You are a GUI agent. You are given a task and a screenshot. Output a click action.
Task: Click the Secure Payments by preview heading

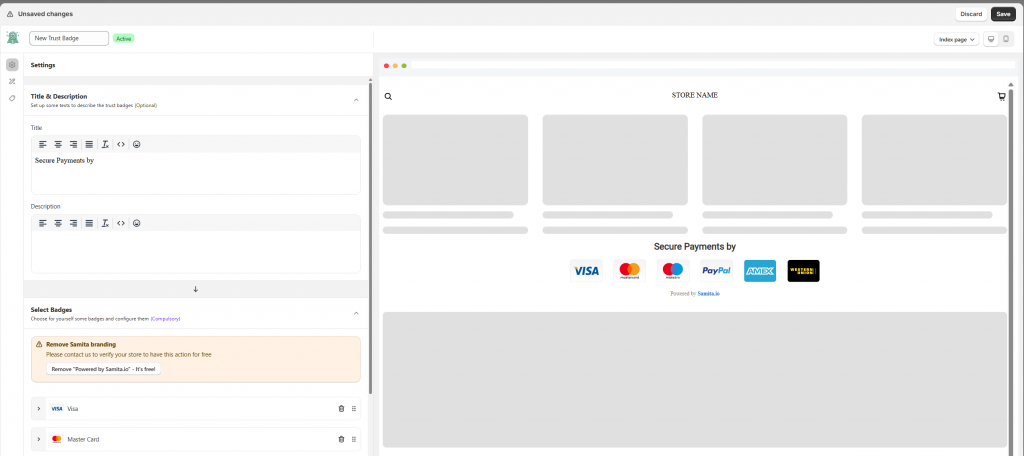(x=695, y=247)
